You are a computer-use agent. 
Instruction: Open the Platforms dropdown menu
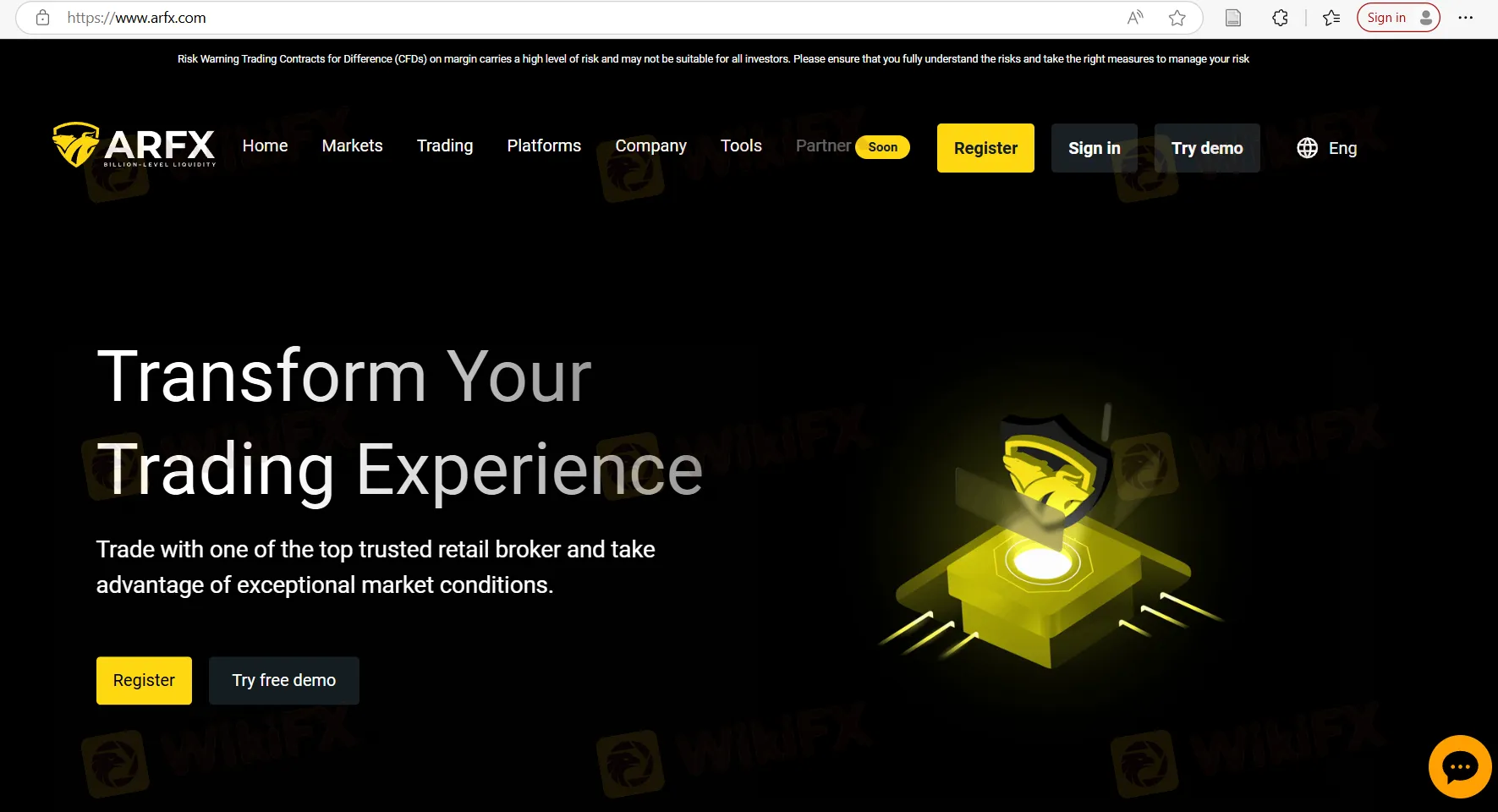(x=544, y=145)
